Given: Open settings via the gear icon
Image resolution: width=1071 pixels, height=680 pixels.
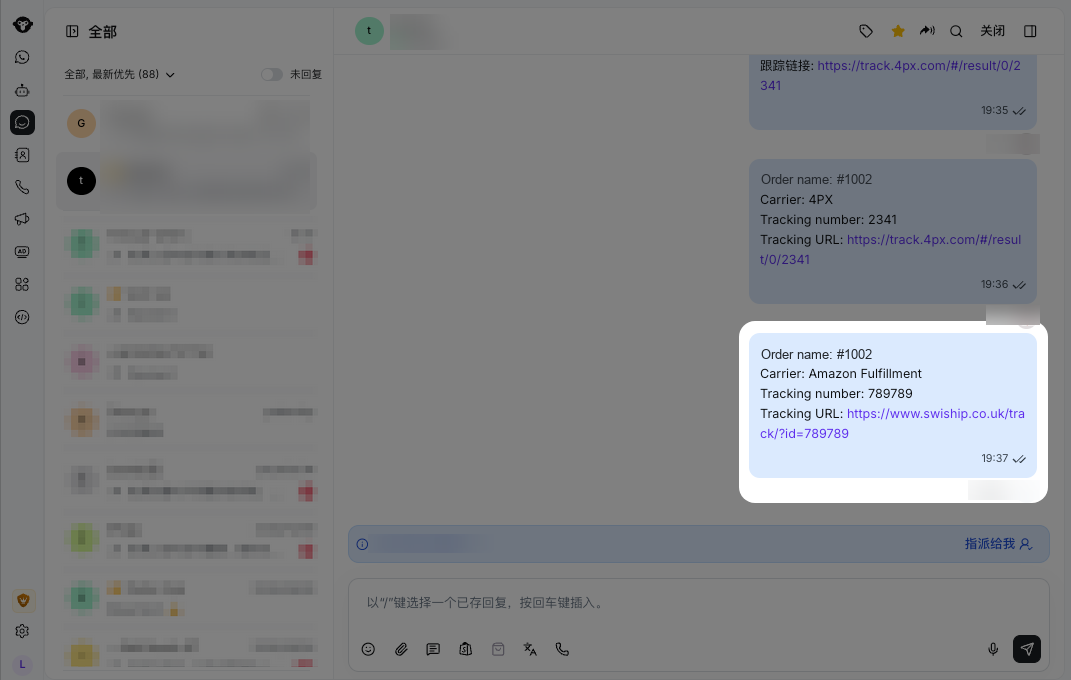Looking at the screenshot, I should click(x=22, y=632).
